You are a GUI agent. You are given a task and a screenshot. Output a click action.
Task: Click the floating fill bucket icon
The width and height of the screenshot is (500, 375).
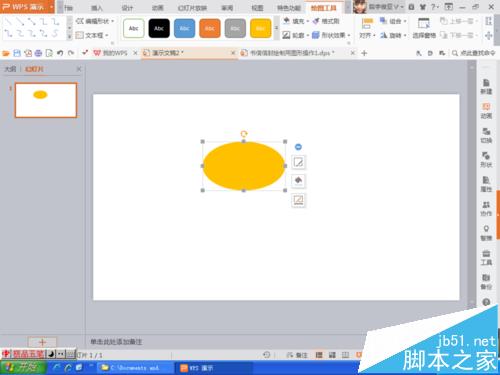pyautogui.click(x=298, y=181)
